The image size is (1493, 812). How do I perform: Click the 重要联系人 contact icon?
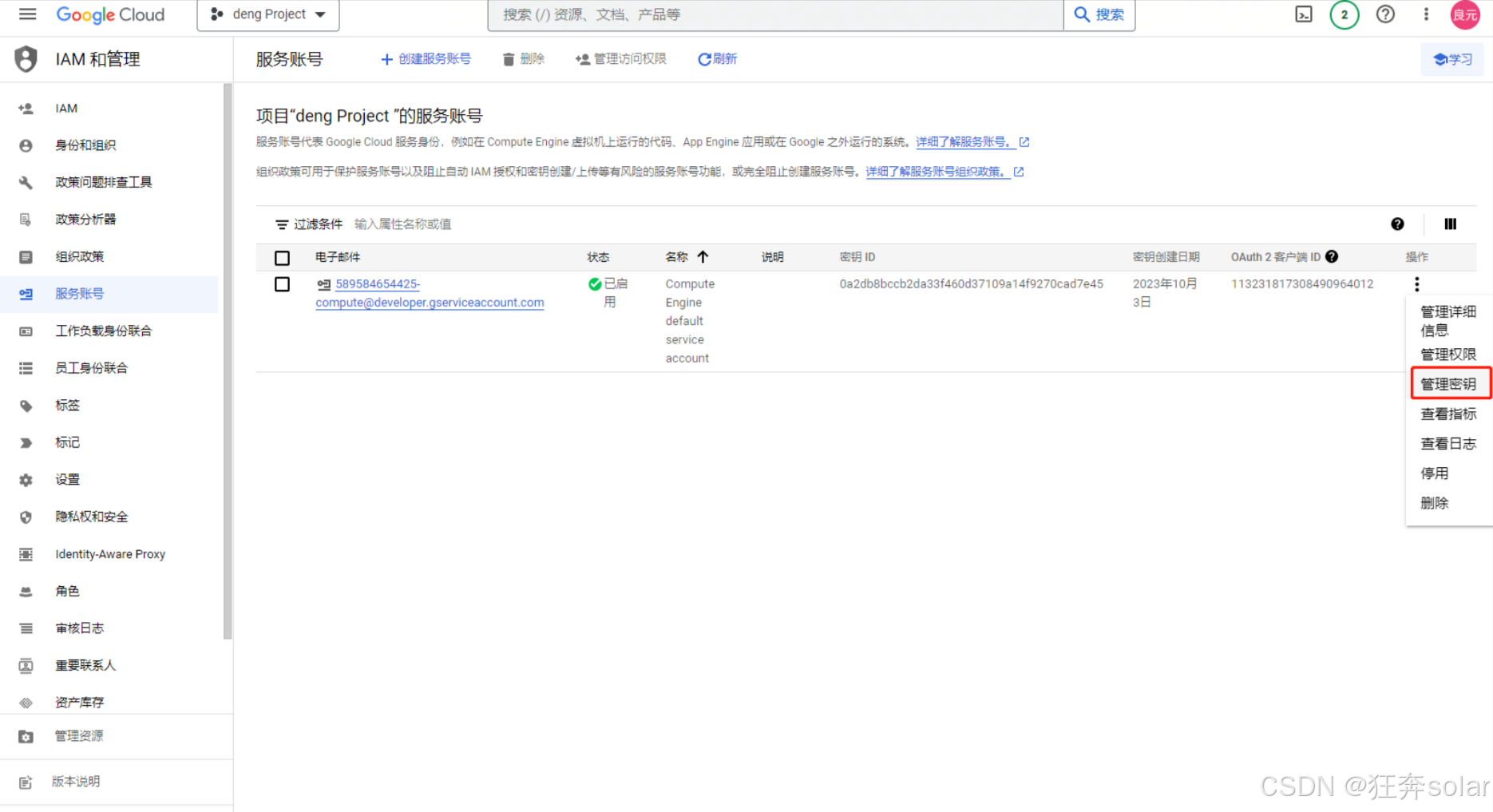click(26, 666)
